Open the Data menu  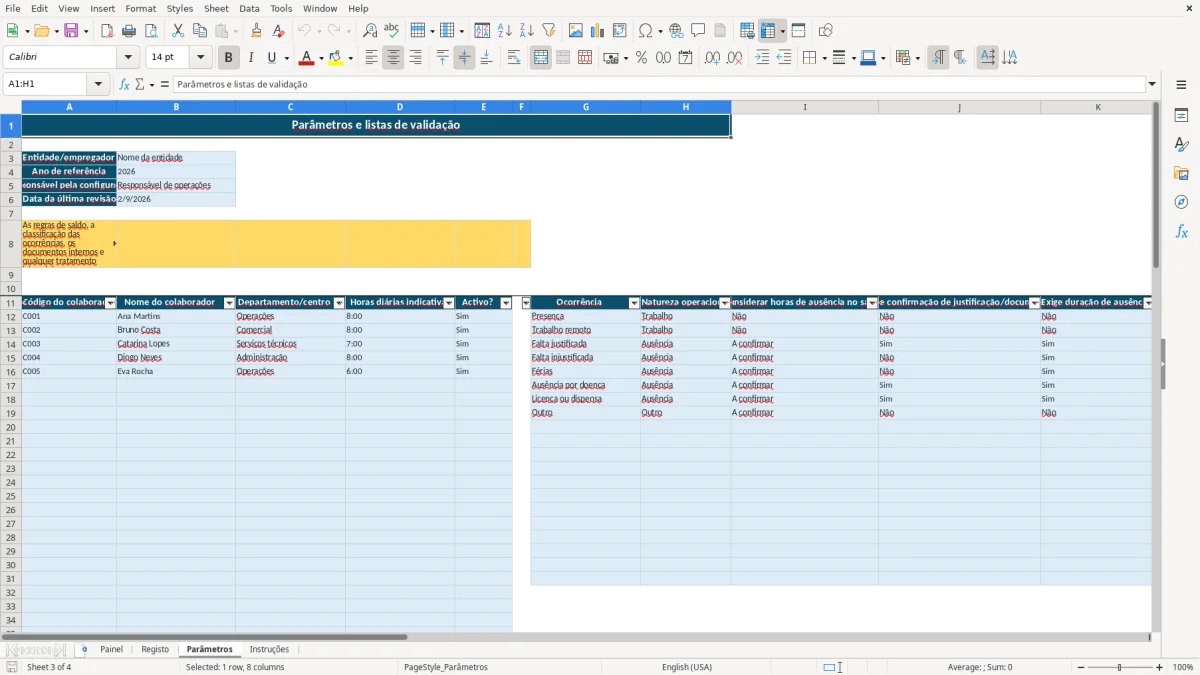(x=249, y=8)
